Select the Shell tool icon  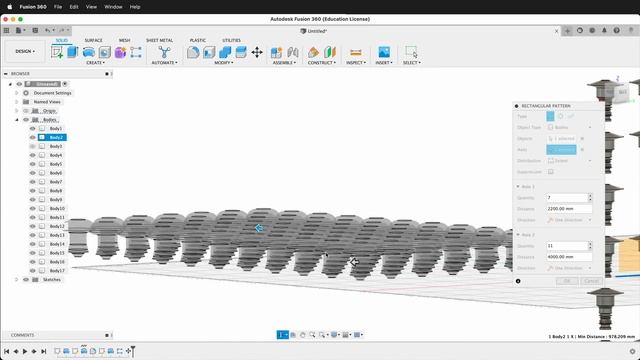(x=209, y=52)
